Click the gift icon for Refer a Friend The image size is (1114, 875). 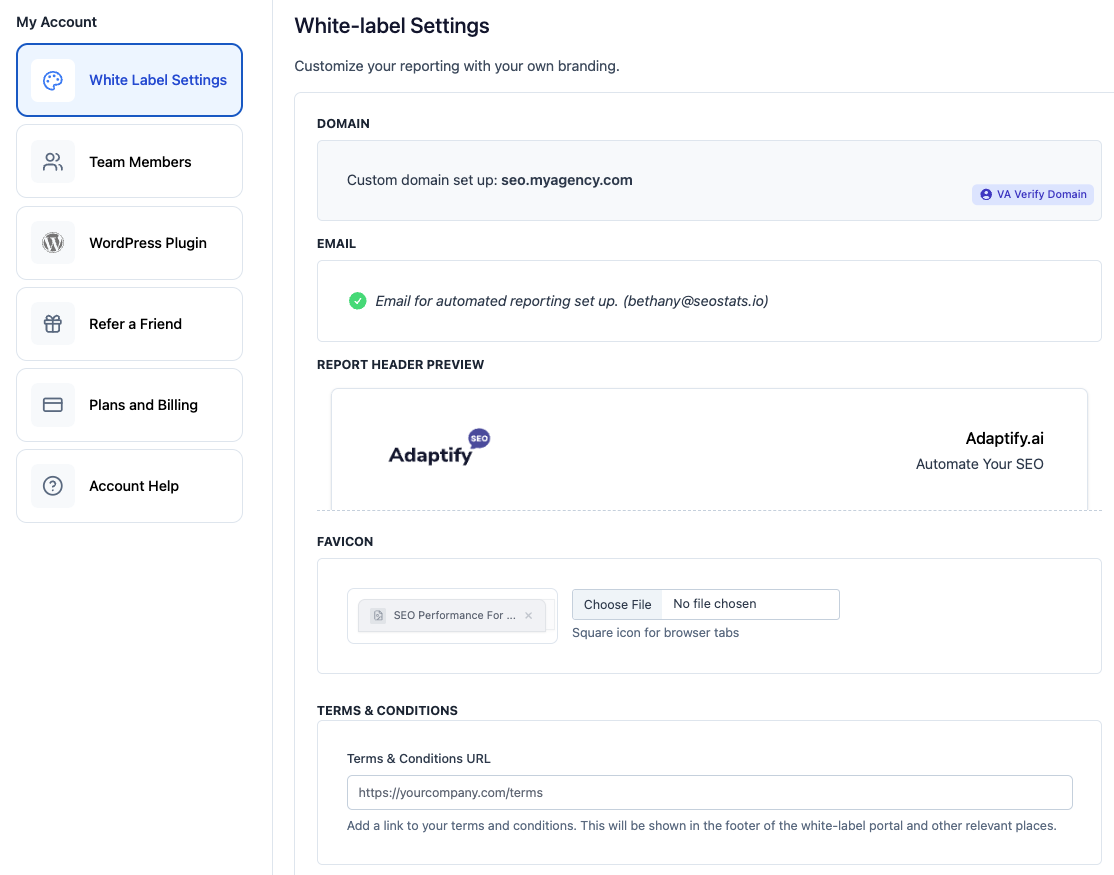pyautogui.click(x=53, y=323)
